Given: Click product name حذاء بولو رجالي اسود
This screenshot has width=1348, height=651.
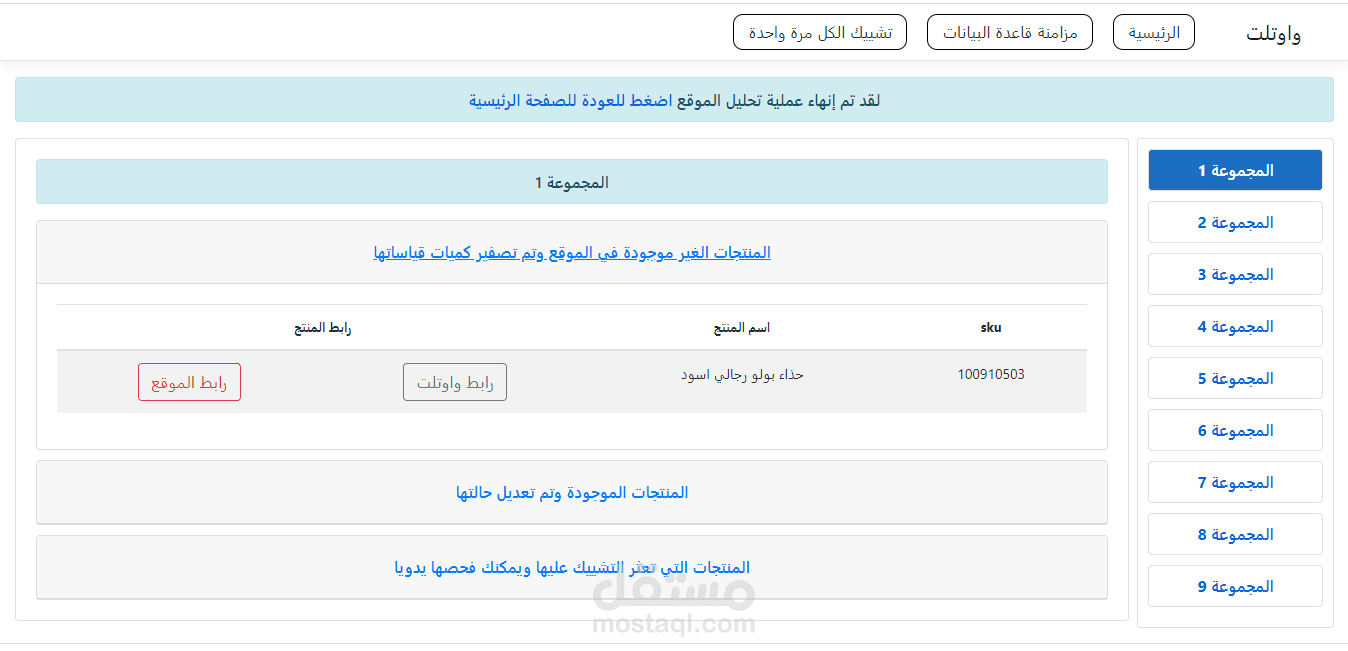Looking at the screenshot, I should (x=743, y=374).
